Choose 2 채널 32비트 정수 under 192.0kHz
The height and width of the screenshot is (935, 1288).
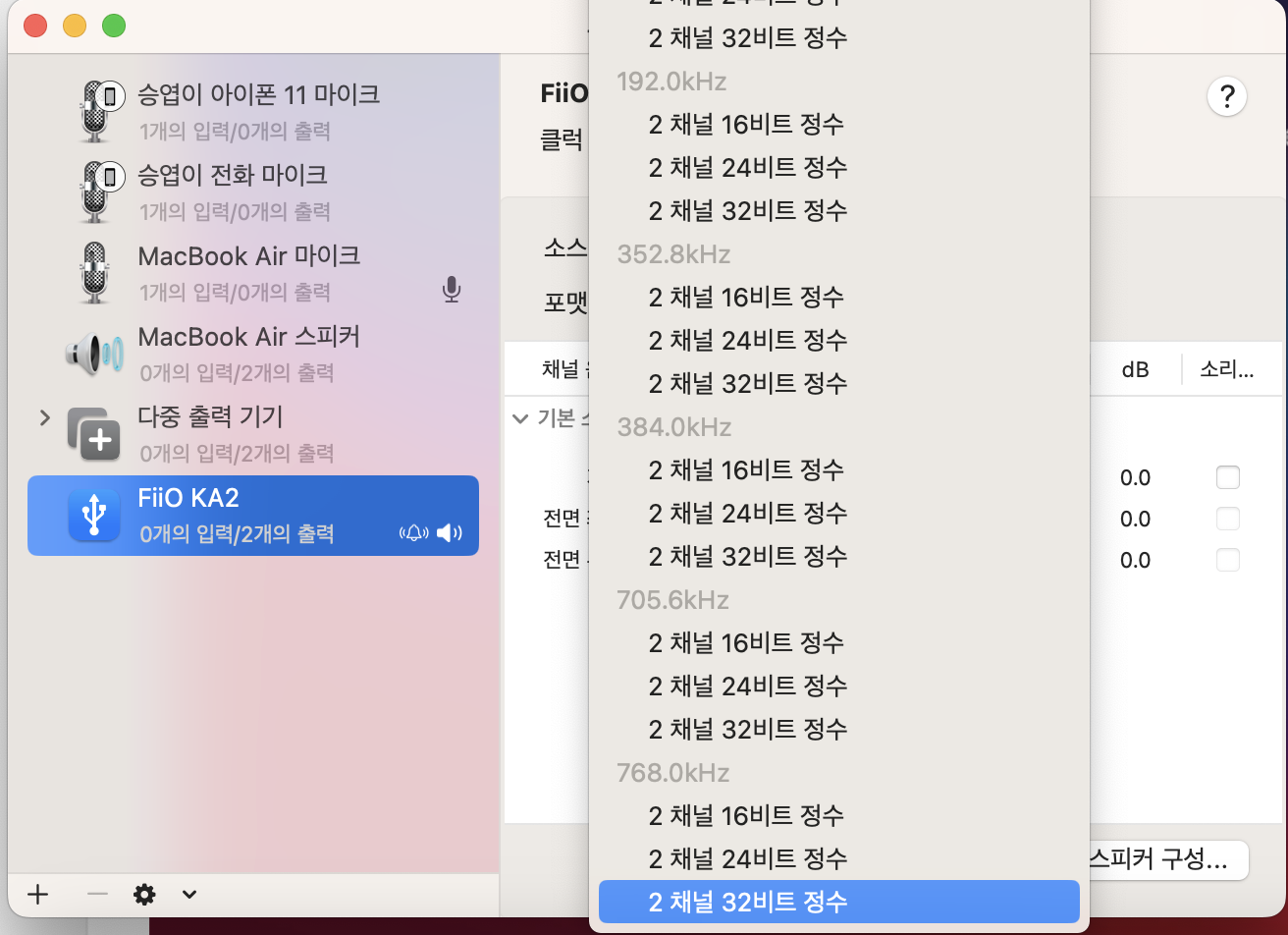tap(839, 210)
